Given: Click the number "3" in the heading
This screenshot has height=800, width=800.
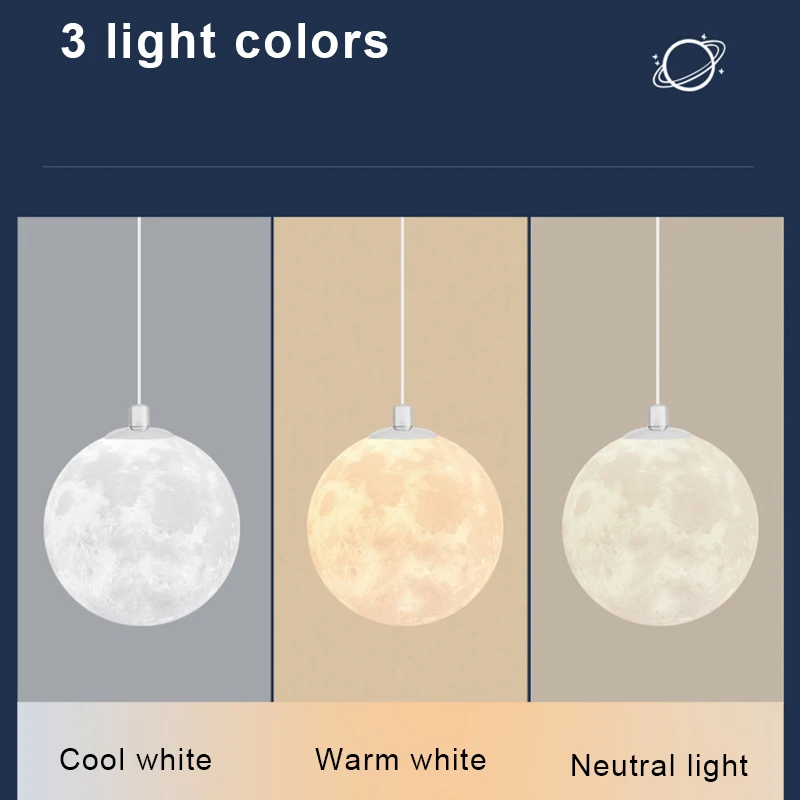Looking at the screenshot, I should coord(73,42).
